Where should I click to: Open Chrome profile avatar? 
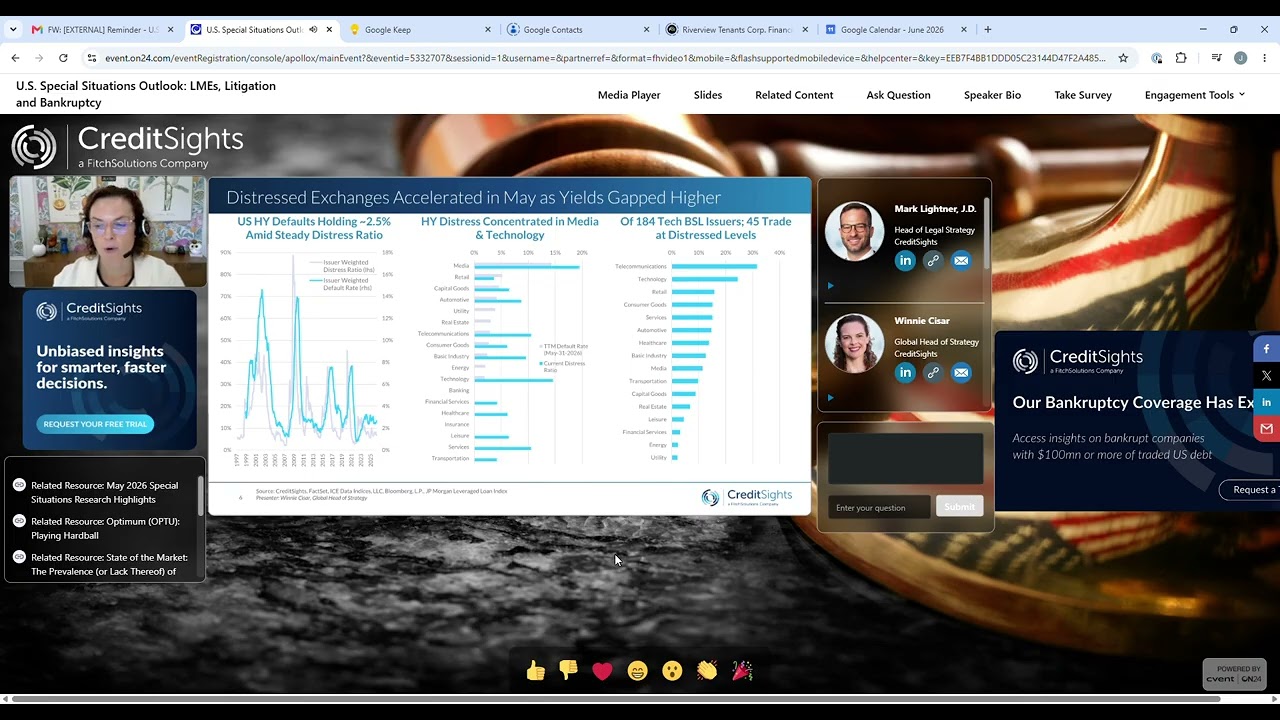pos(1240,58)
